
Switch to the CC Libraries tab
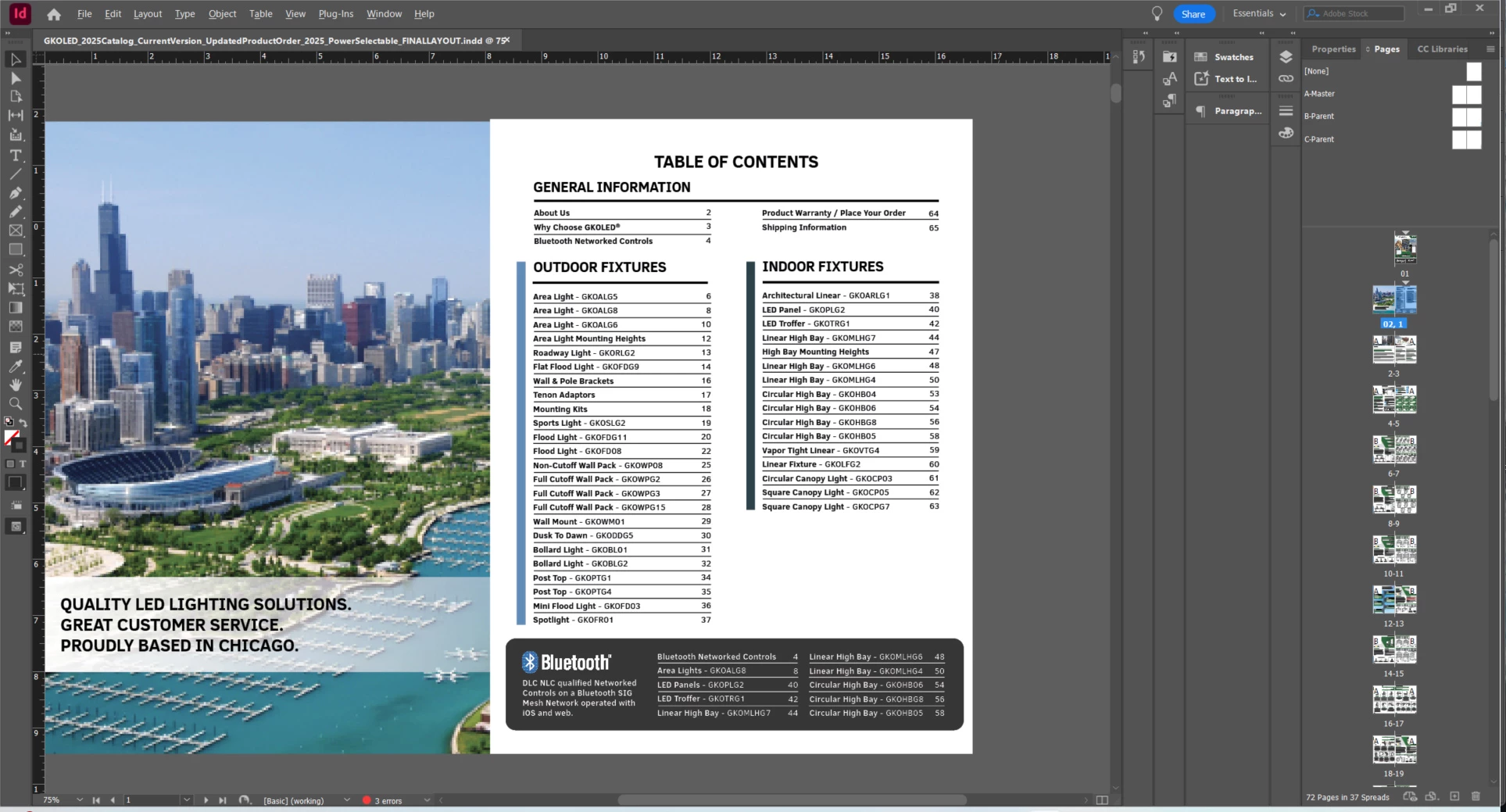coord(1442,48)
